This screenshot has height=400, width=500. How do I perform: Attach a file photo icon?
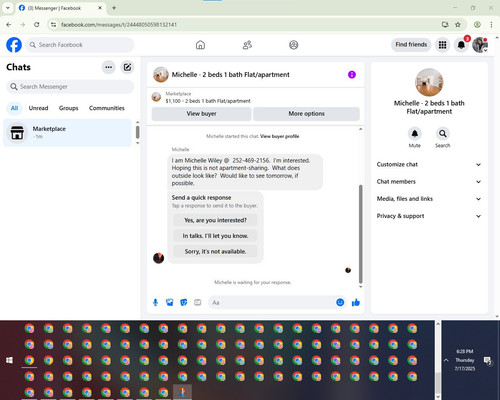point(170,303)
